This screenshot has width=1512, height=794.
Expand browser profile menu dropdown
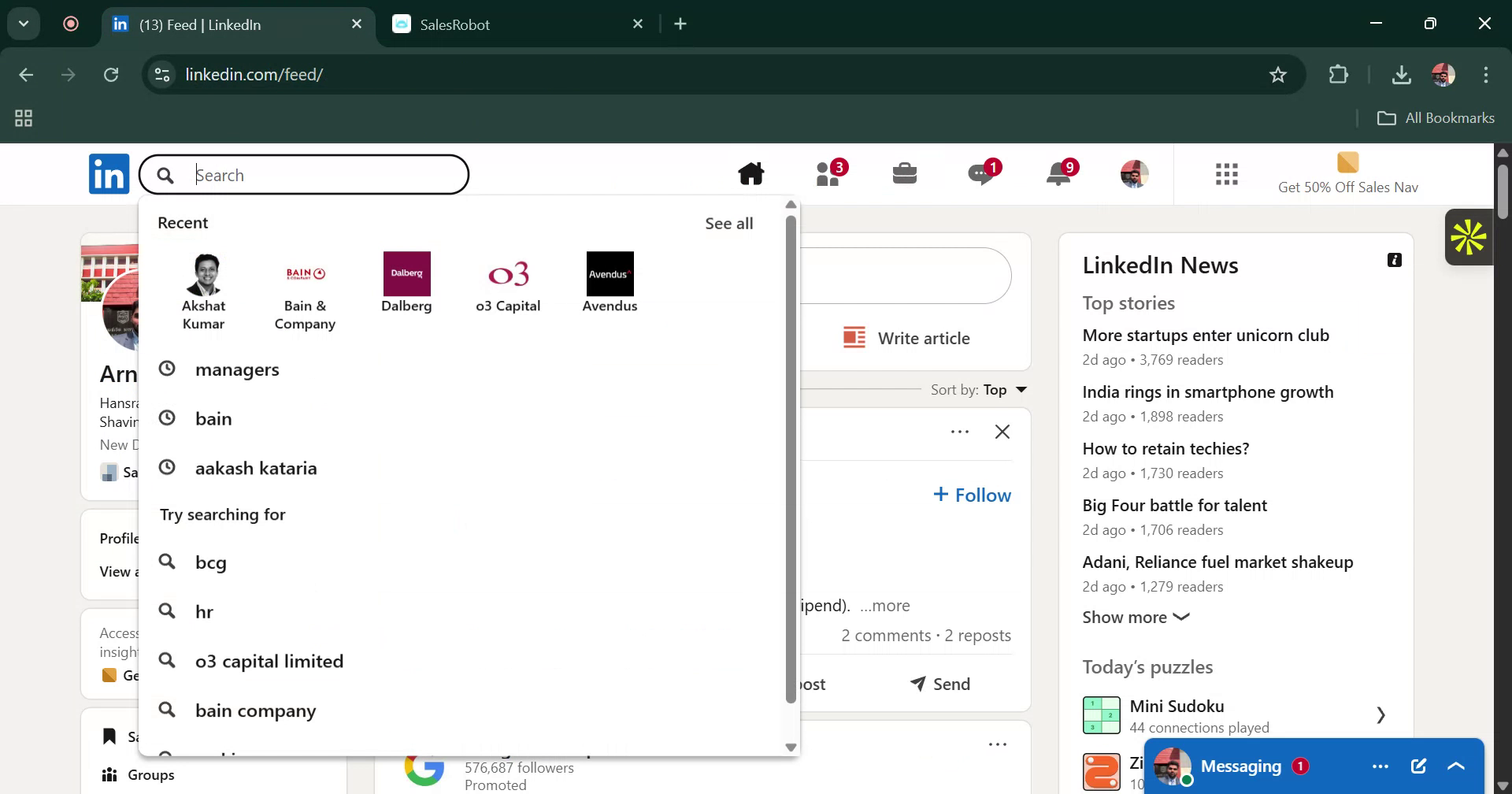tap(1443, 75)
